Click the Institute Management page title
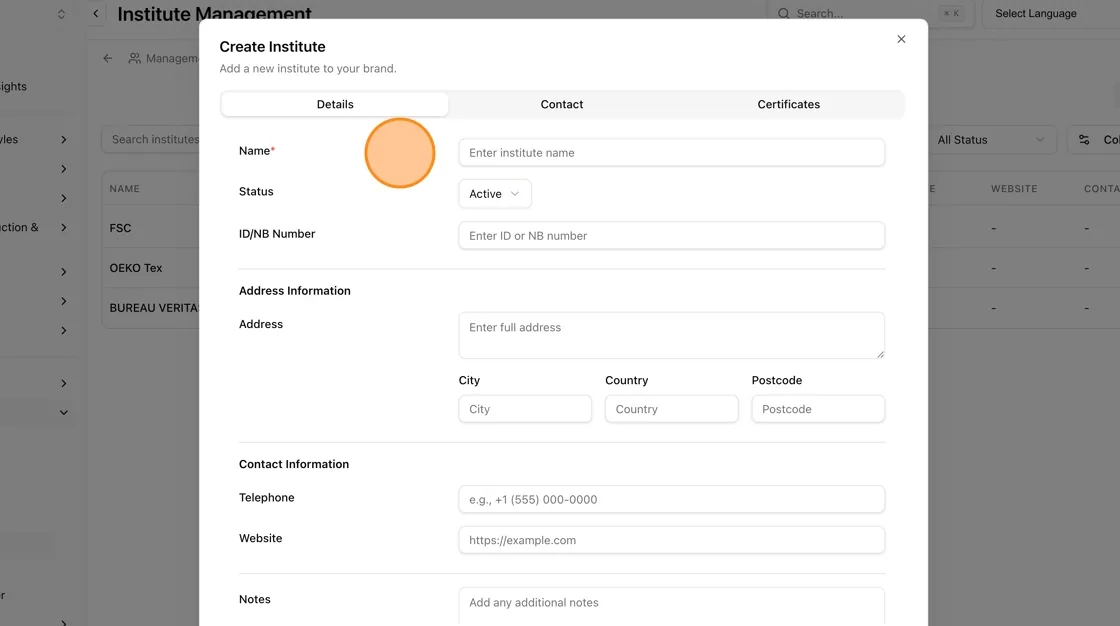The width and height of the screenshot is (1120, 626). 214,14
